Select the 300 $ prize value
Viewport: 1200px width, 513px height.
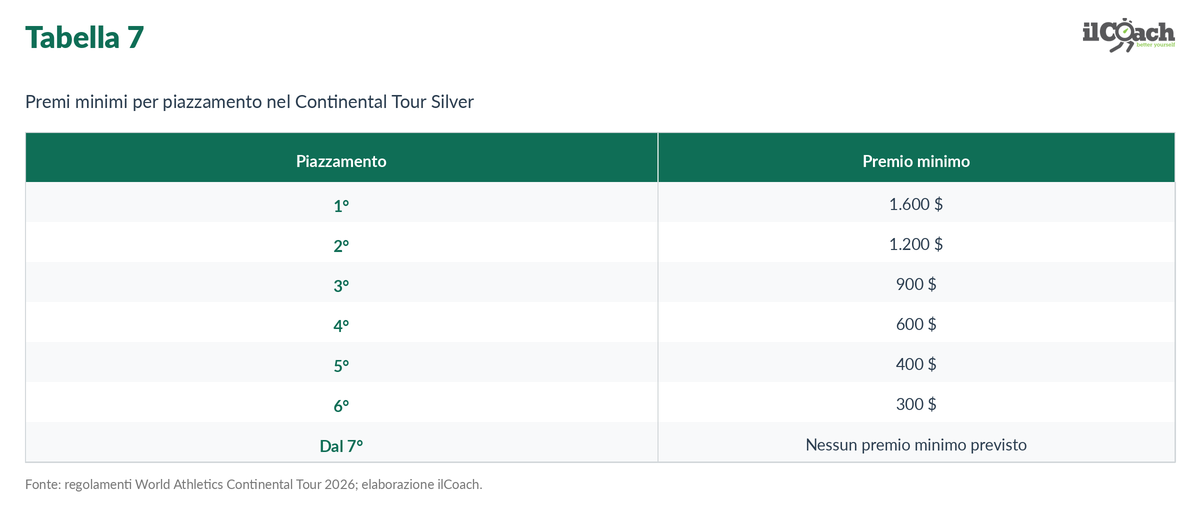916,404
